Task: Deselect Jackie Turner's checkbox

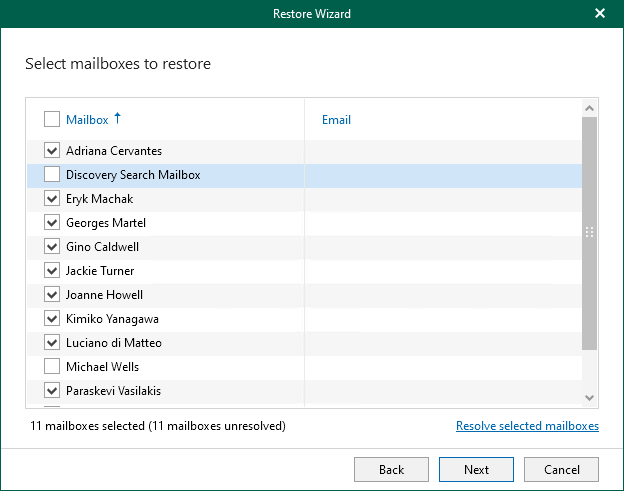Action: coord(52,271)
